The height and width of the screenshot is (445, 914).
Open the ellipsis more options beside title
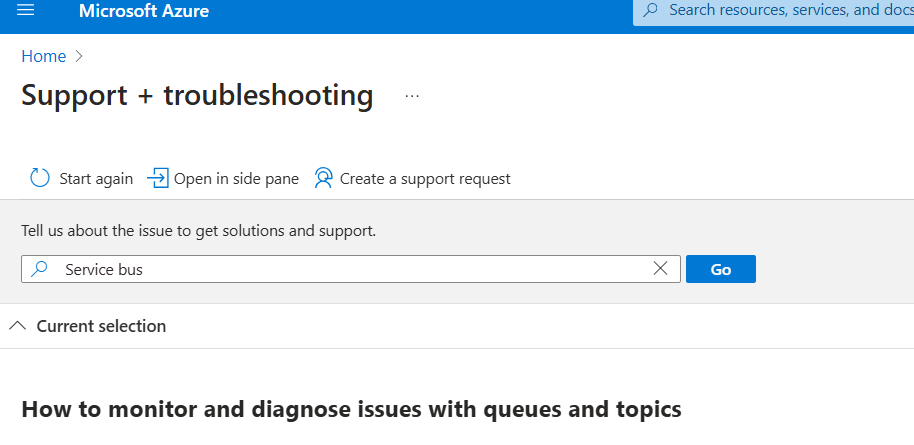tap(412, 96)
